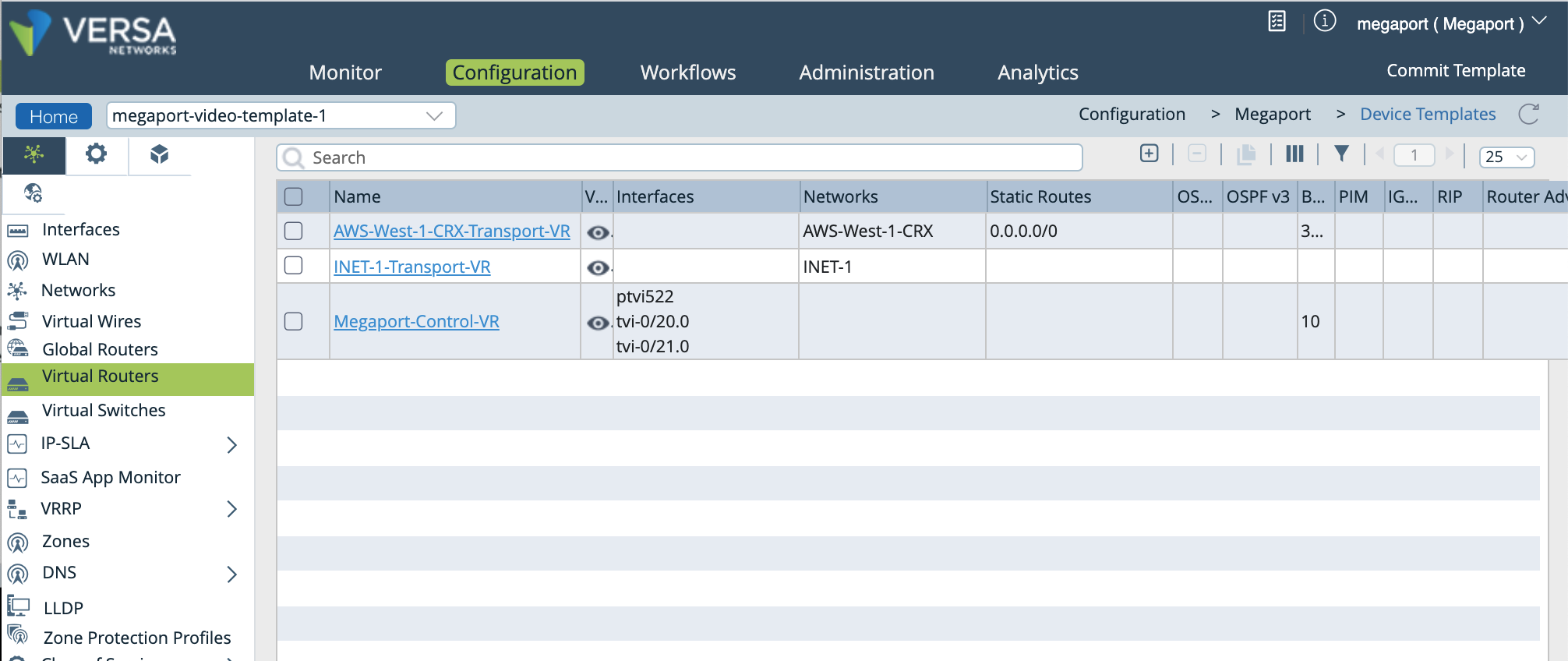The width and height of the screenshot is (1568, 661).
Task: Open the info icon in top header
Action: tap(1324, 21)
